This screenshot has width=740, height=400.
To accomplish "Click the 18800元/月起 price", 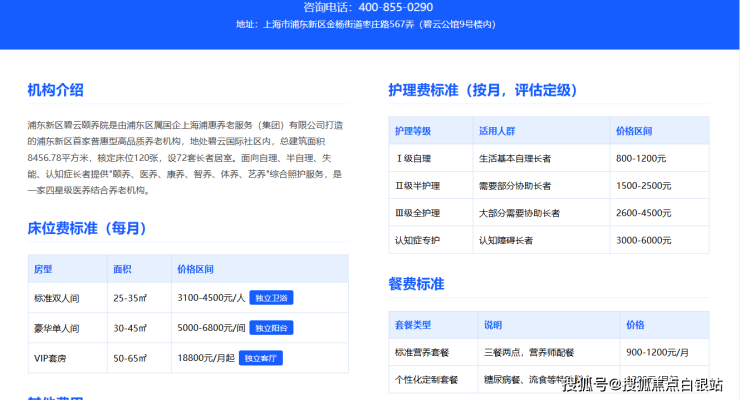I will pyautogui.click(x=206, y=358).
